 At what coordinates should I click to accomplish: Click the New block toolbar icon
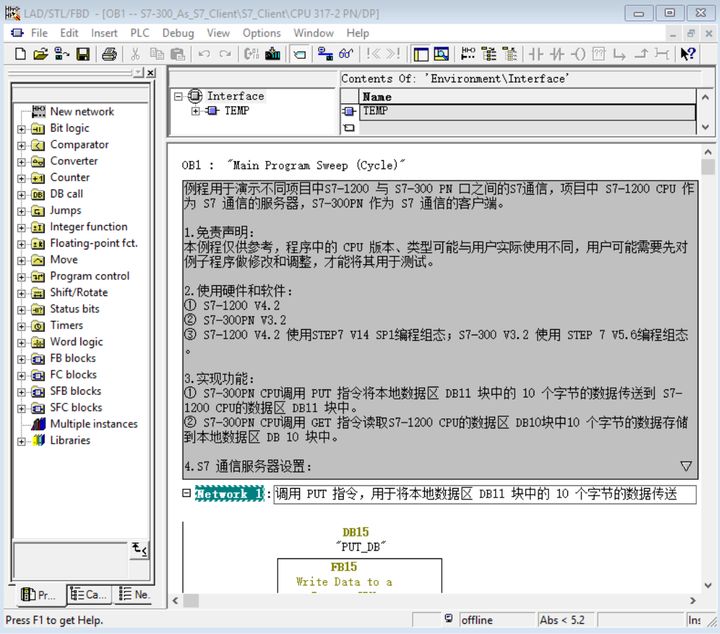coord(20,54)
